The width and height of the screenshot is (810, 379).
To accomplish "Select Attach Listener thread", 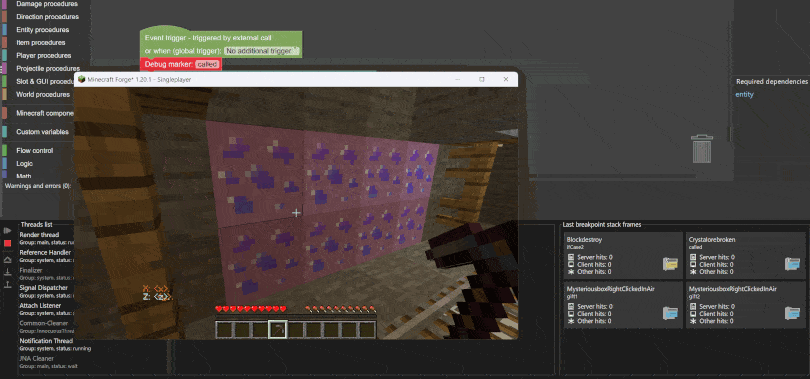I will 45,309.
